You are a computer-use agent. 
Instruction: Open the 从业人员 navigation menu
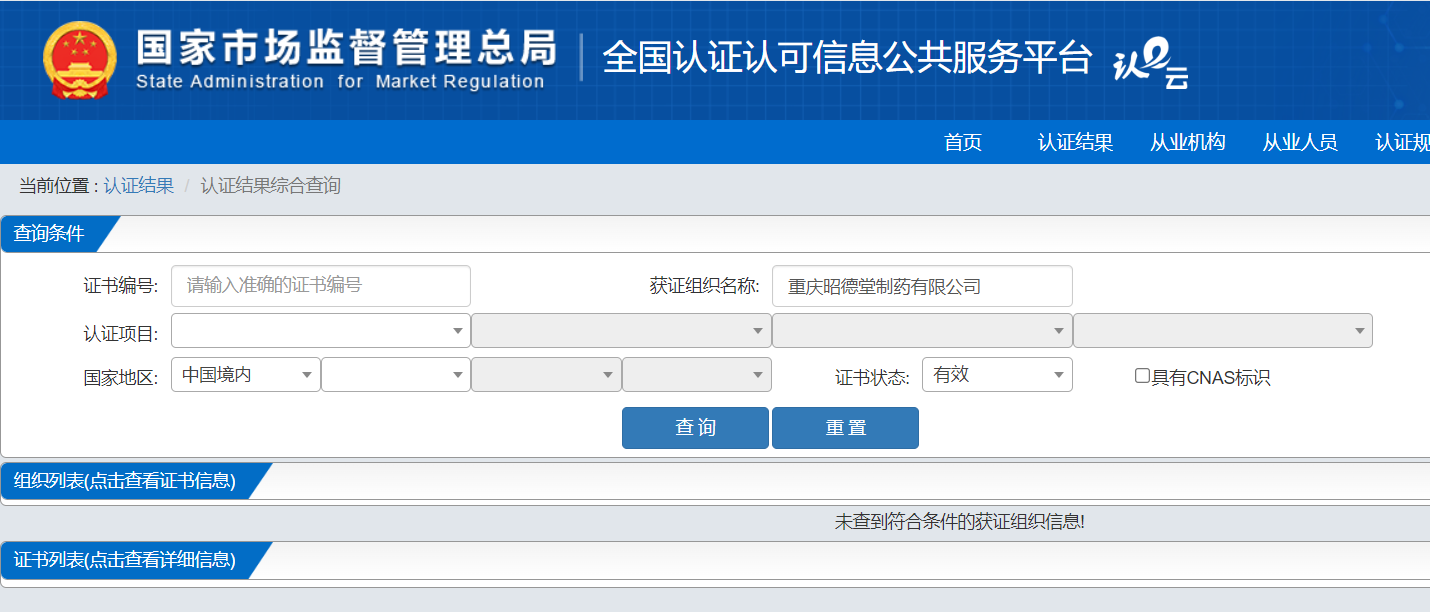click(x=1300, y=142)
